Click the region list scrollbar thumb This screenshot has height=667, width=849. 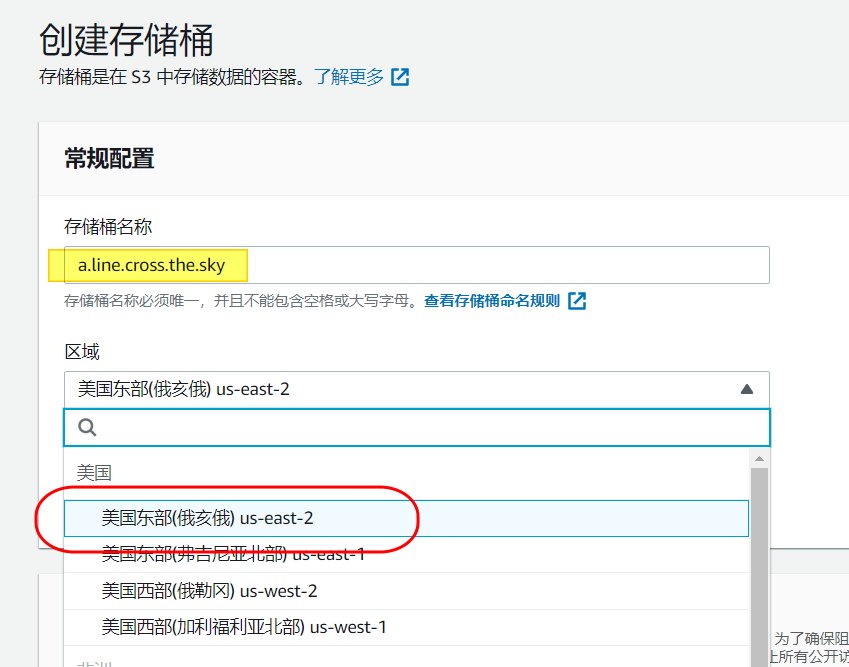(759, 560)
